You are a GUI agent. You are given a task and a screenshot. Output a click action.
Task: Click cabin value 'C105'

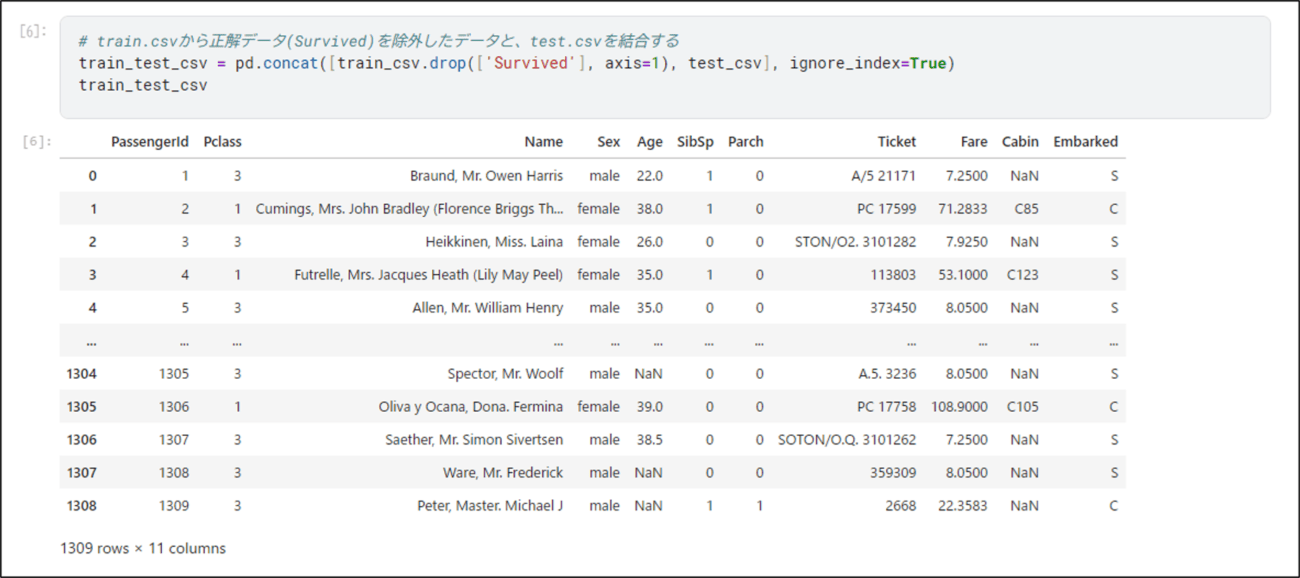coord(1022,407)
